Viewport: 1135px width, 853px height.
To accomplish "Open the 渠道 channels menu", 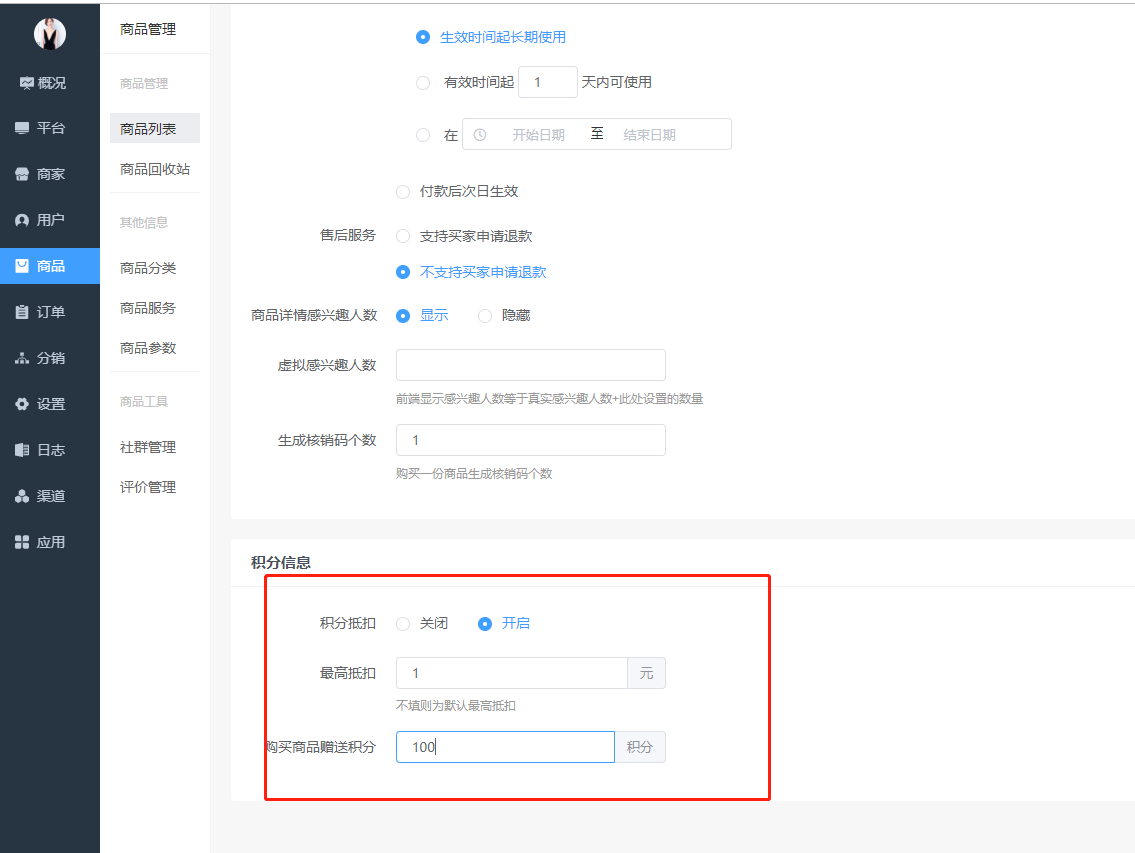I will [x=50, y=496].
